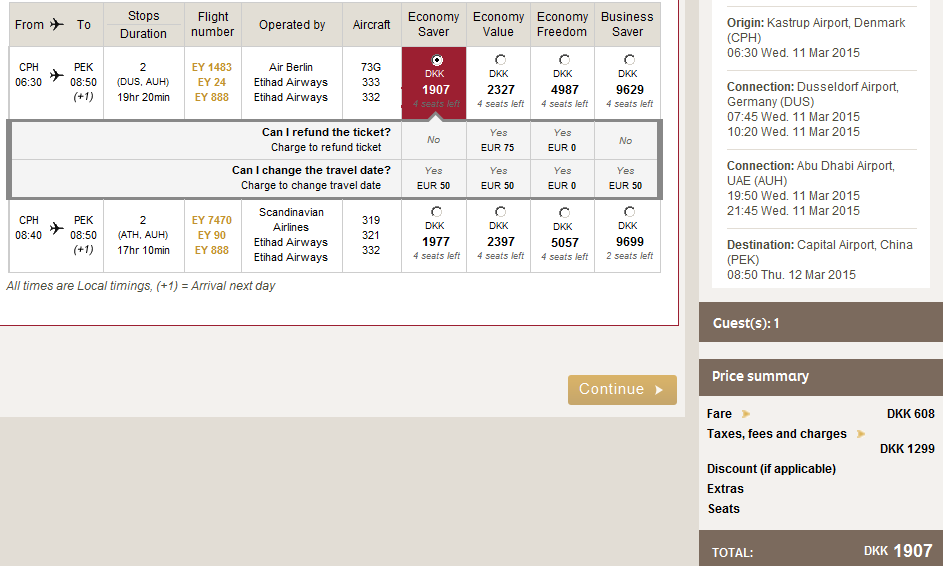The height and width of the screenshot is (566, 943).
Task: Click the EY 90 flight link
Action: coord(211,235)
